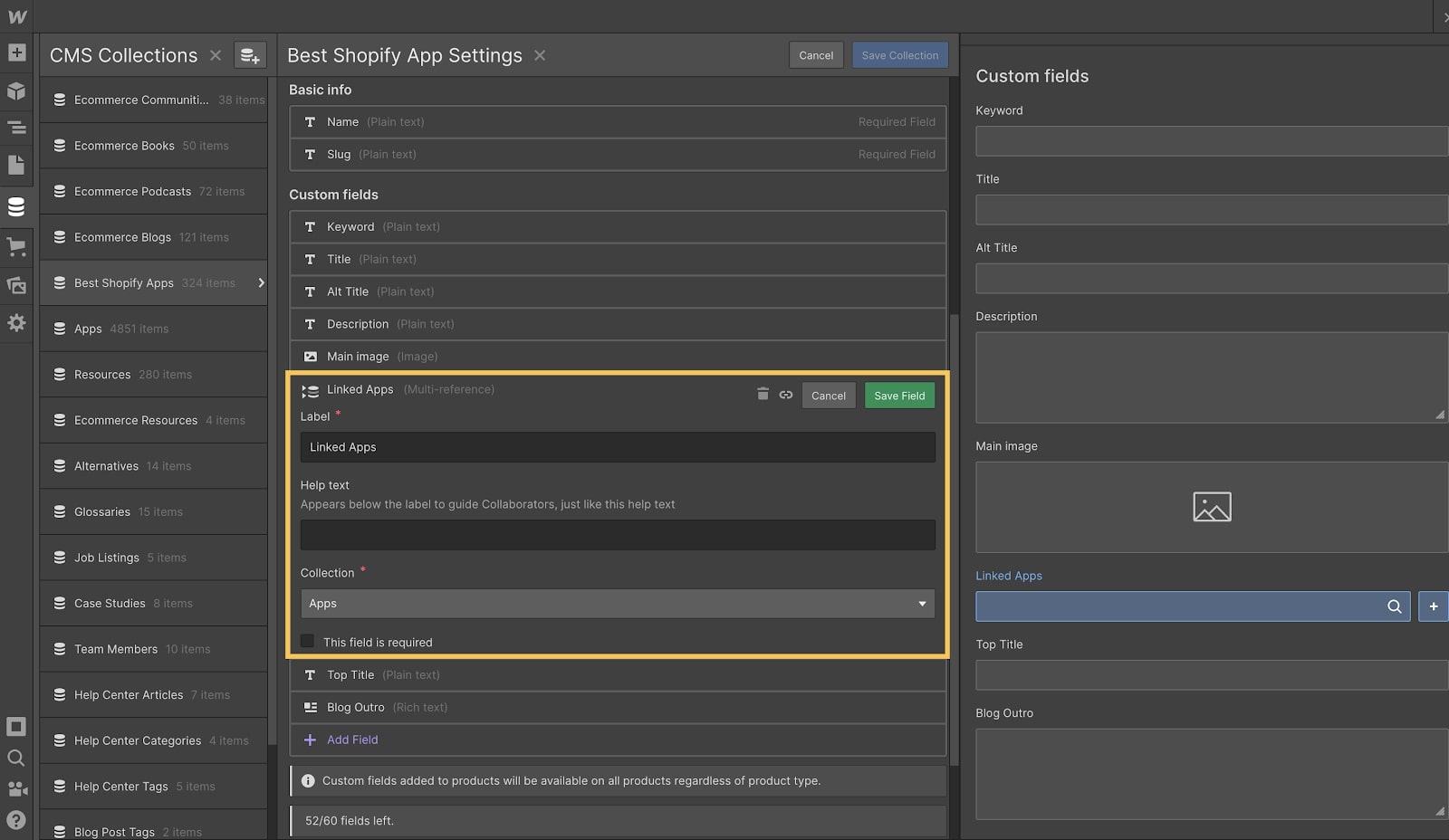Click the Description preview text area

(1212, 377)
